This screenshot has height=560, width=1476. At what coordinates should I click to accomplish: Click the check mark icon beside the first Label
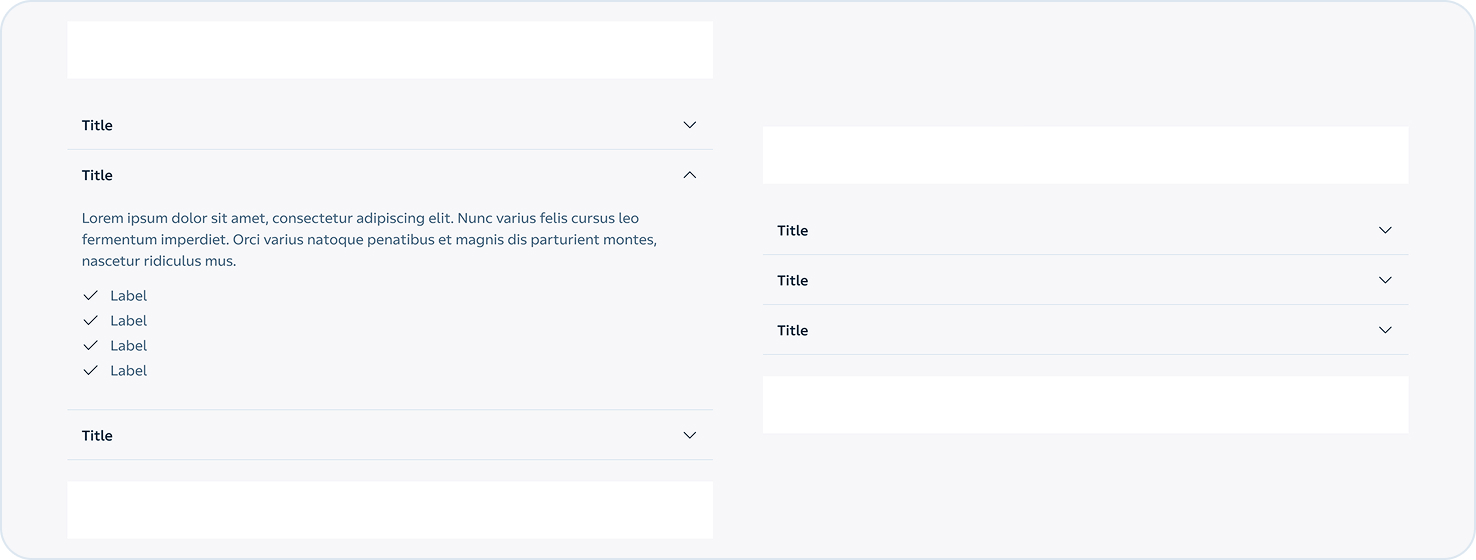(x=91, y=296)
